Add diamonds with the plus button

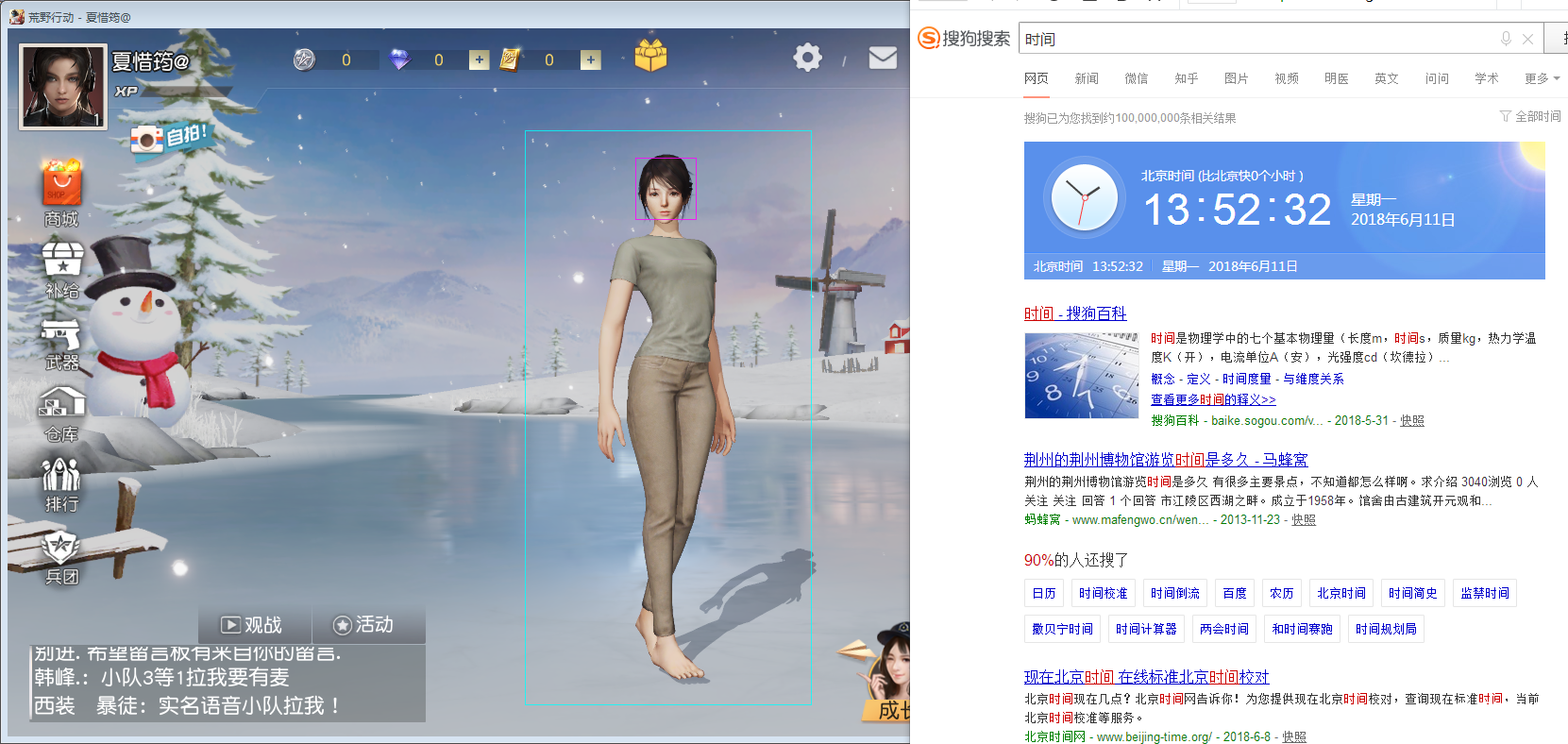pos(480,59)
